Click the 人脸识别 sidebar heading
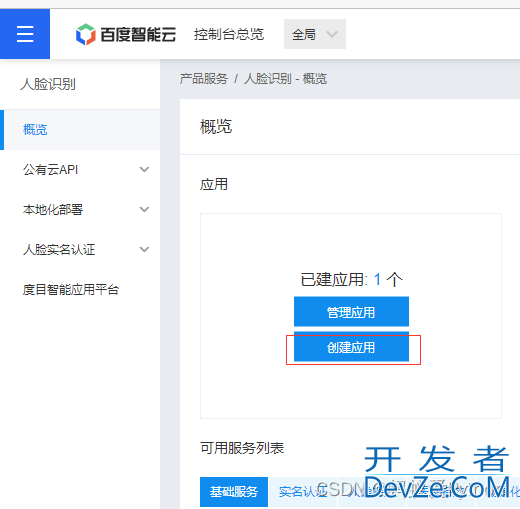 tap(48, 84)
